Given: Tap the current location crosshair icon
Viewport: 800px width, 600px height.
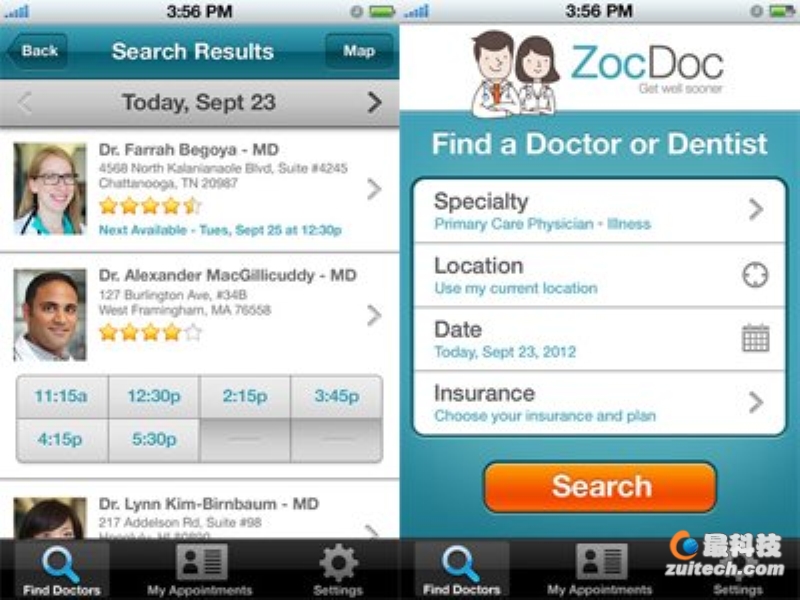Looking at the screenshot, I should [x=755, y=275].
